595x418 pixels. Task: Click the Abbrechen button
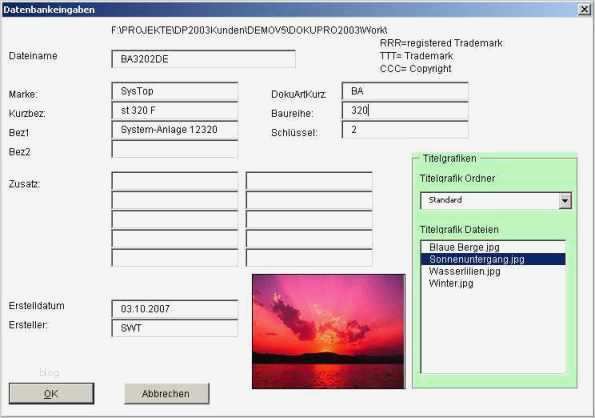pos(167,394)
